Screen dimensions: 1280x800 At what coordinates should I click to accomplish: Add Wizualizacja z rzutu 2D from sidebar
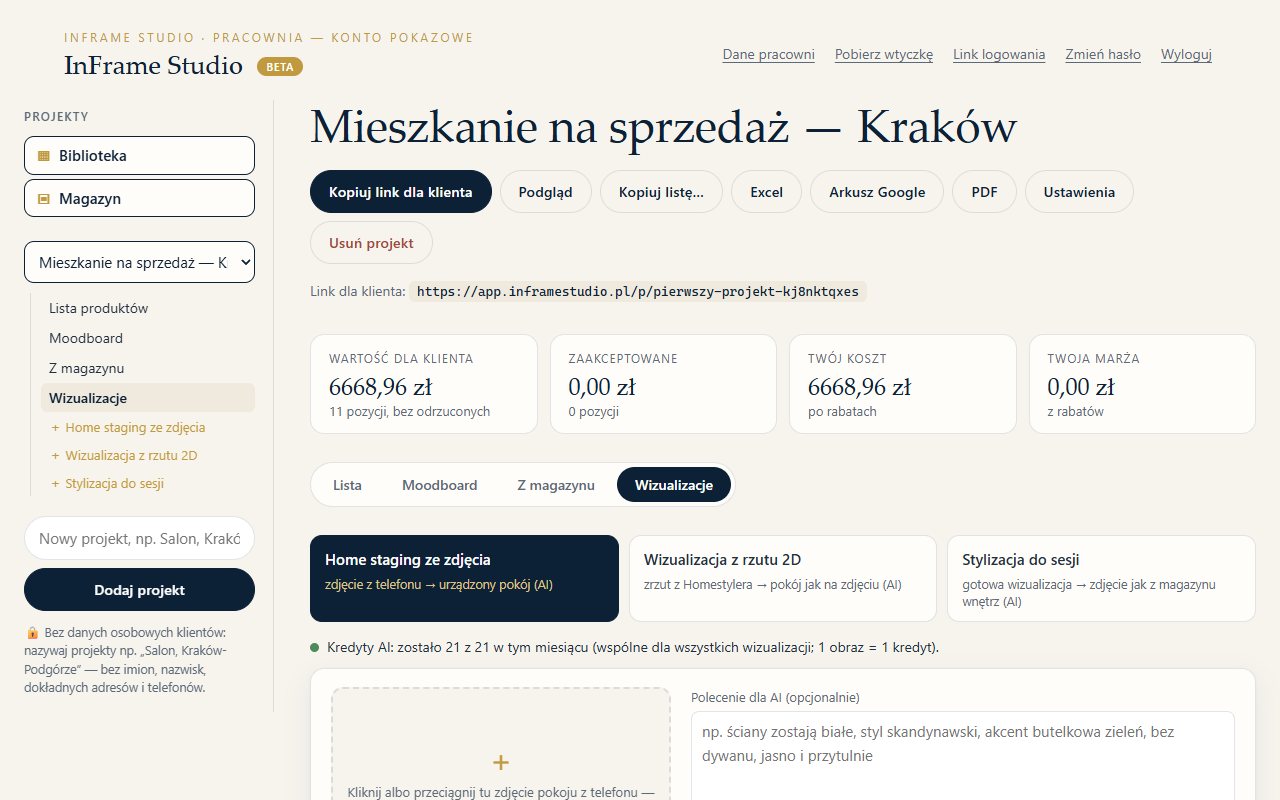124,455
